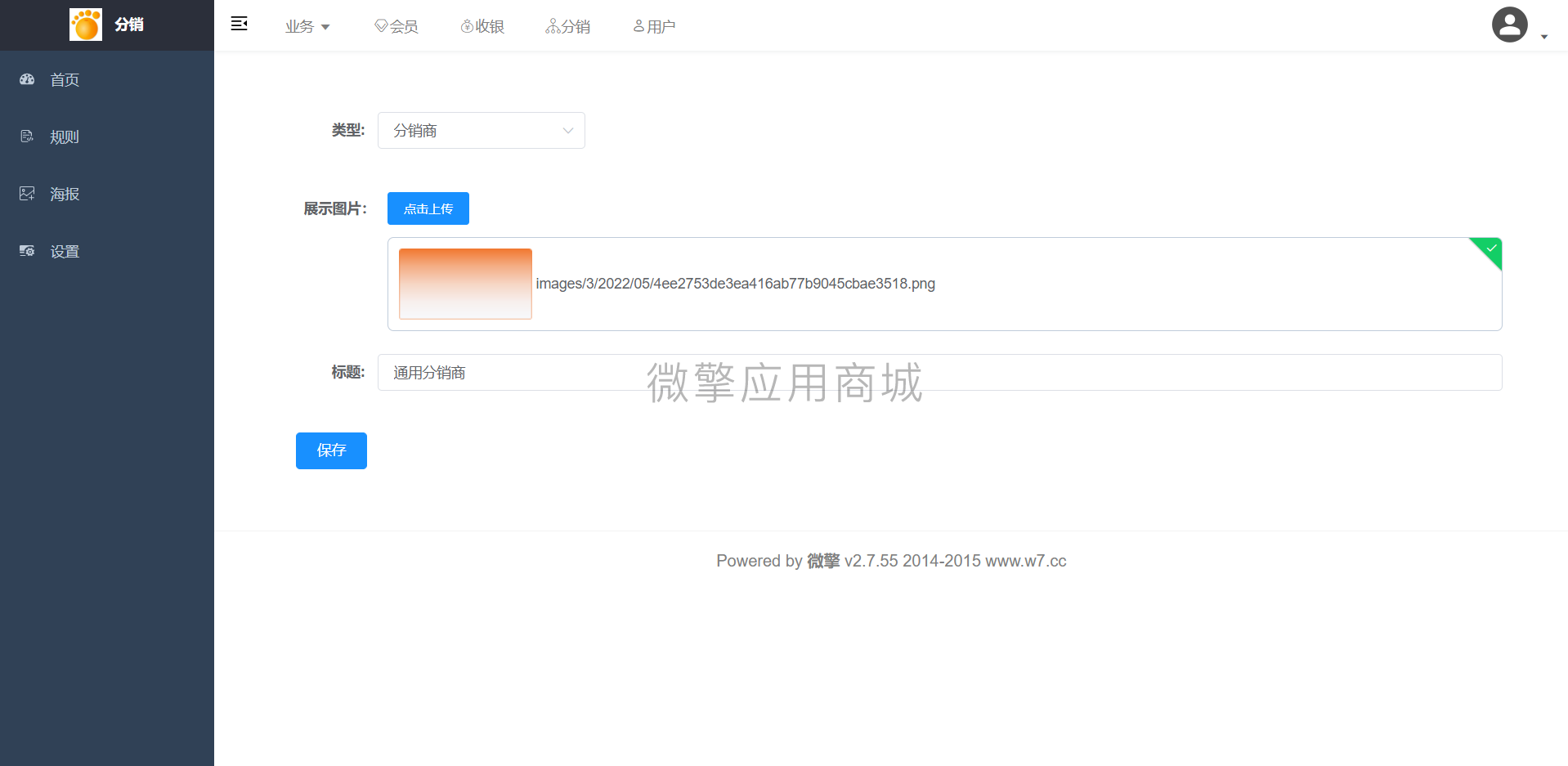Image resolution: width=1568 pixels, height=766 pixels.
Task: Open the 类型 select showing 分销商
Action: coord(482,131)
